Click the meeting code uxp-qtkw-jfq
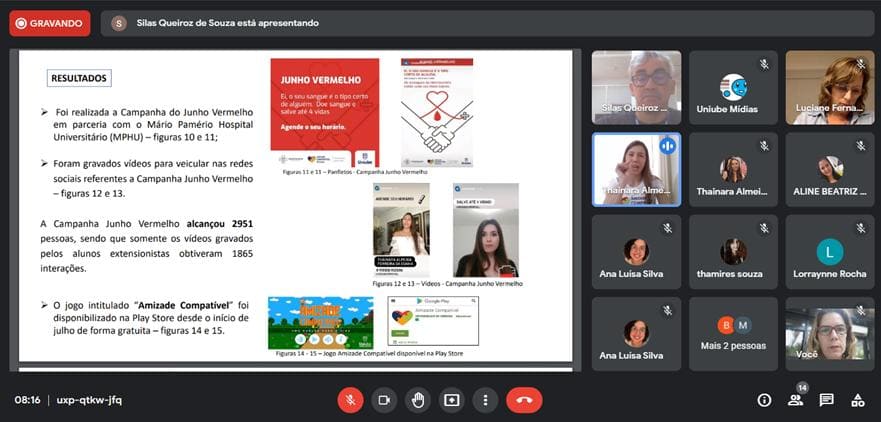 pos(89,400)
